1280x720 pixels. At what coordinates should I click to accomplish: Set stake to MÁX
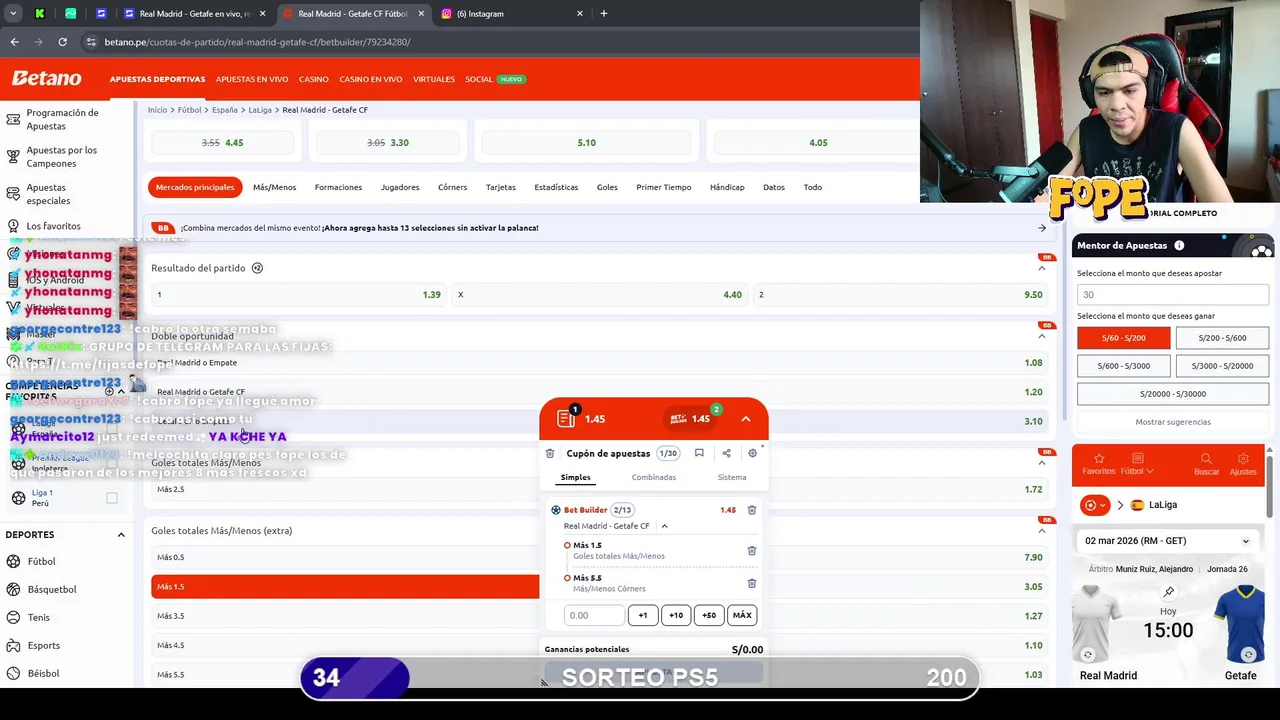click(742, 615)
